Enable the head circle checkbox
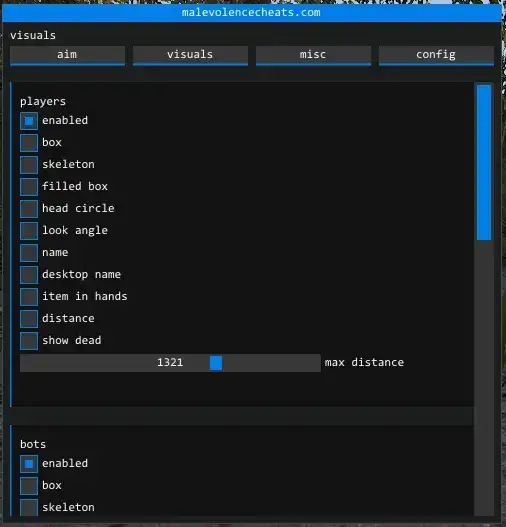The image size is (506, 527). pyautogui.click(x=29, y=209)
